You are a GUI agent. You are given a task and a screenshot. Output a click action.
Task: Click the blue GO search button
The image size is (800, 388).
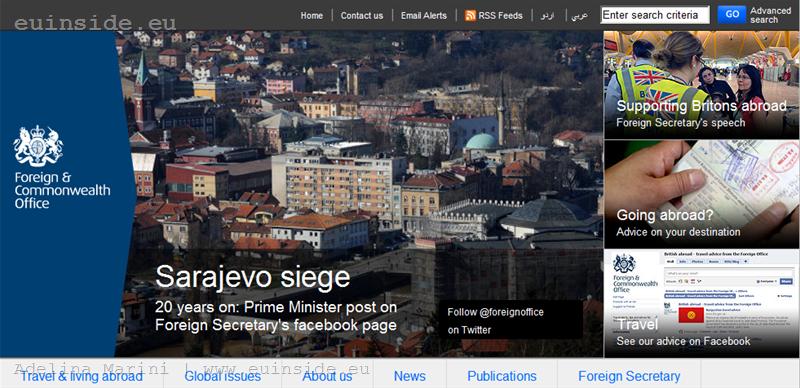click(732, 14)
